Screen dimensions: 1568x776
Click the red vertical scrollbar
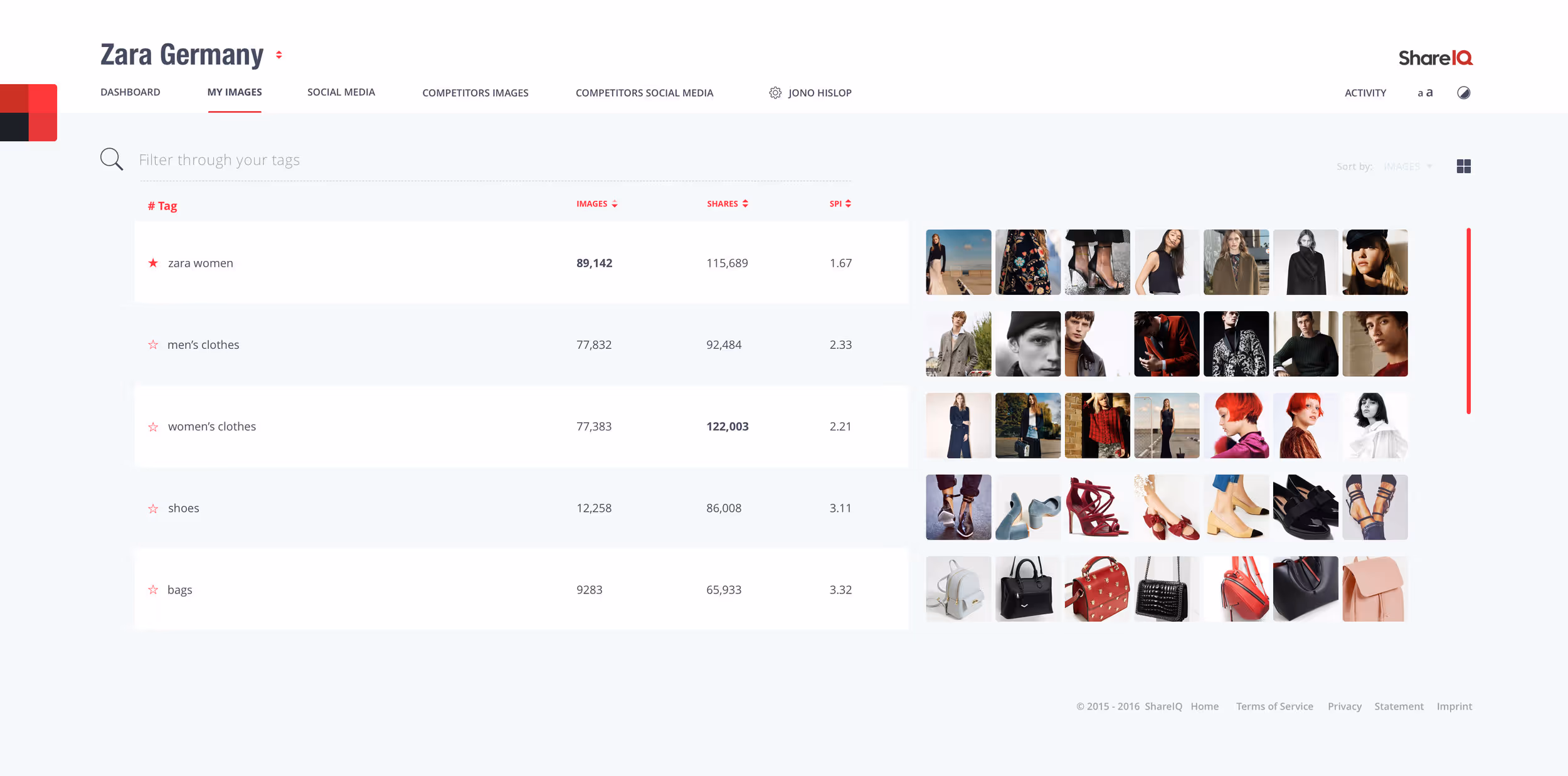click(x=1468, y=321)
